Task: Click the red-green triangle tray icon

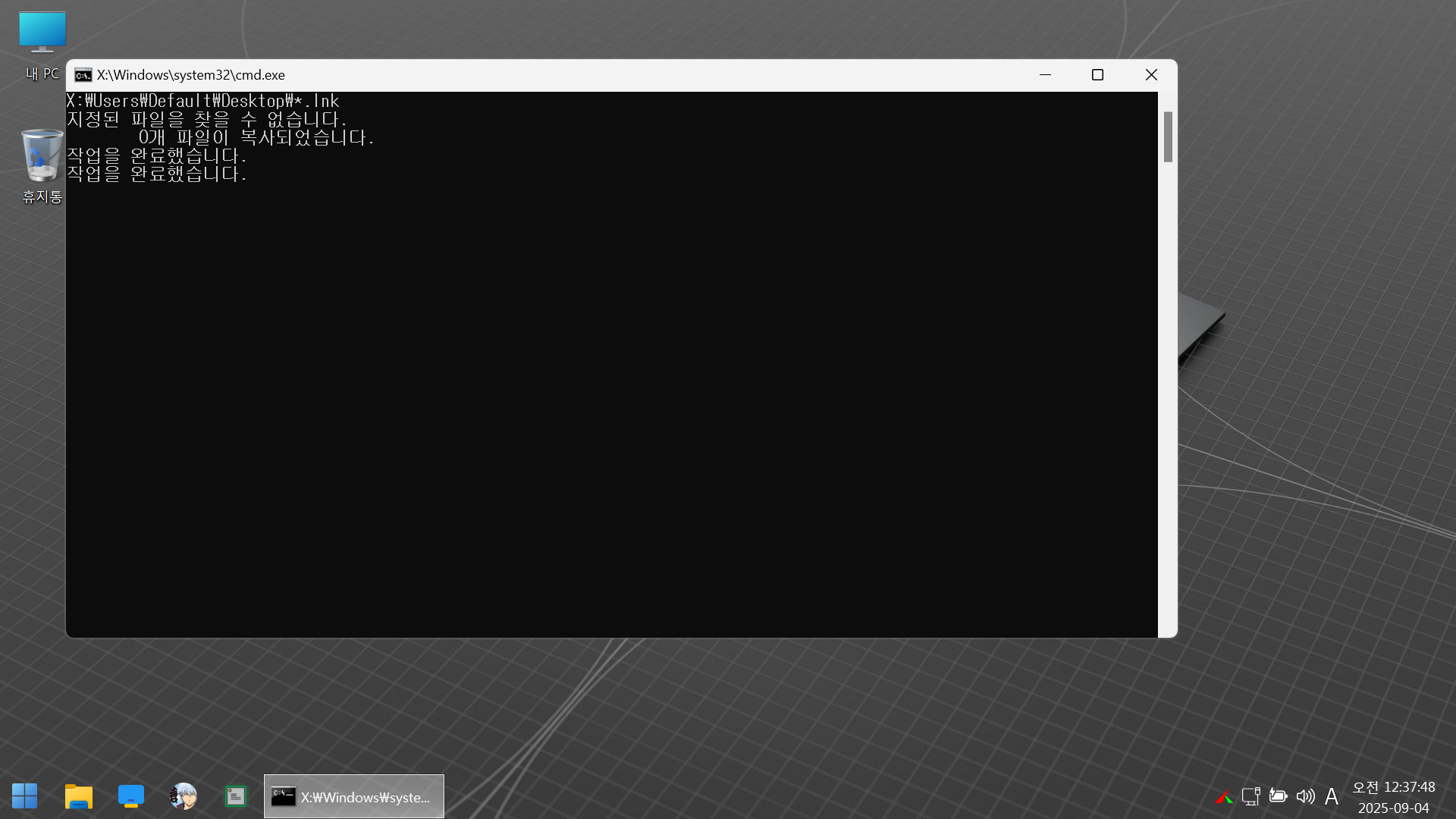Action: point(1223,797)
